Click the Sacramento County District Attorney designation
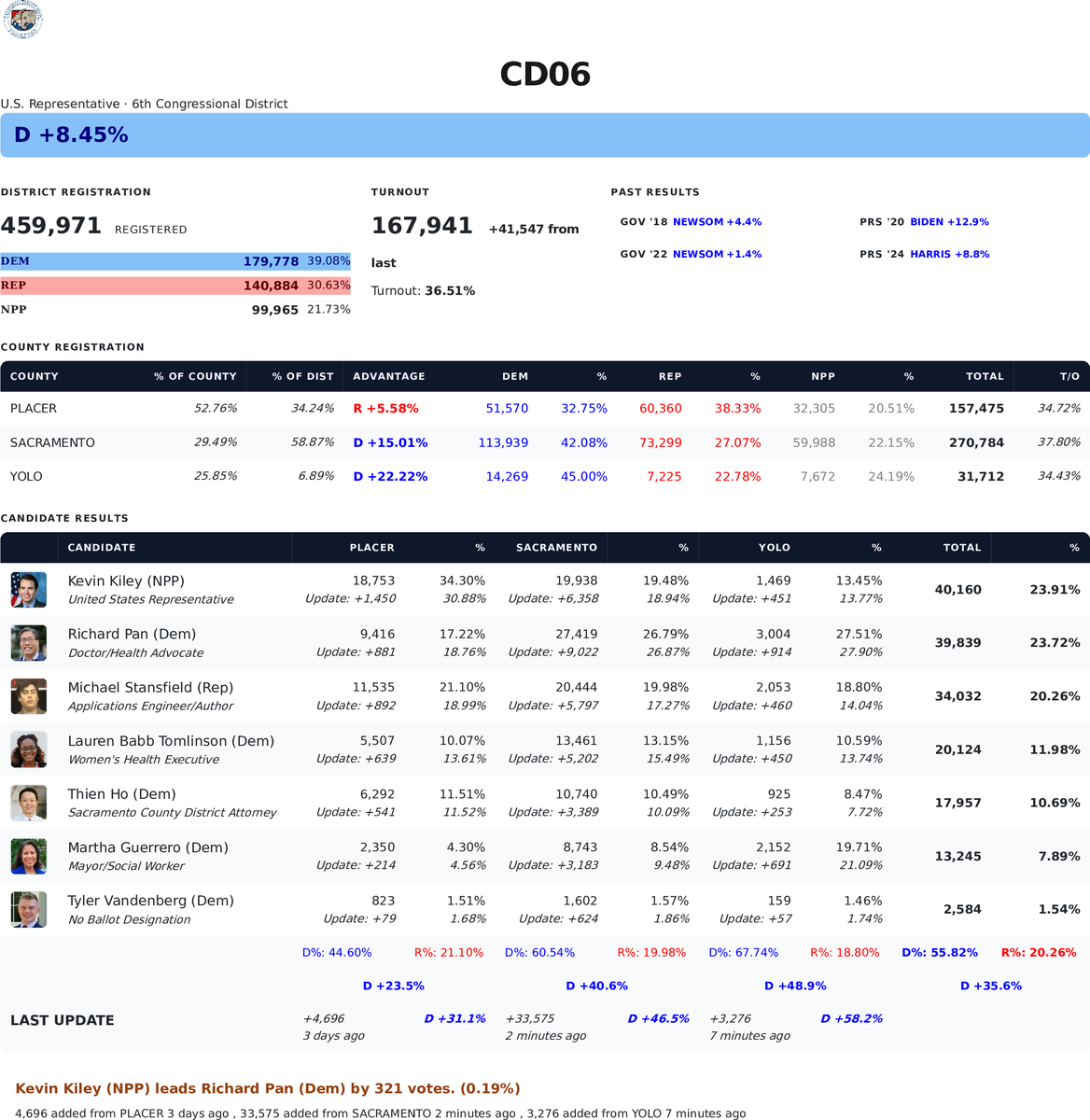The image size is (1090, 1120). click(173, 813)
